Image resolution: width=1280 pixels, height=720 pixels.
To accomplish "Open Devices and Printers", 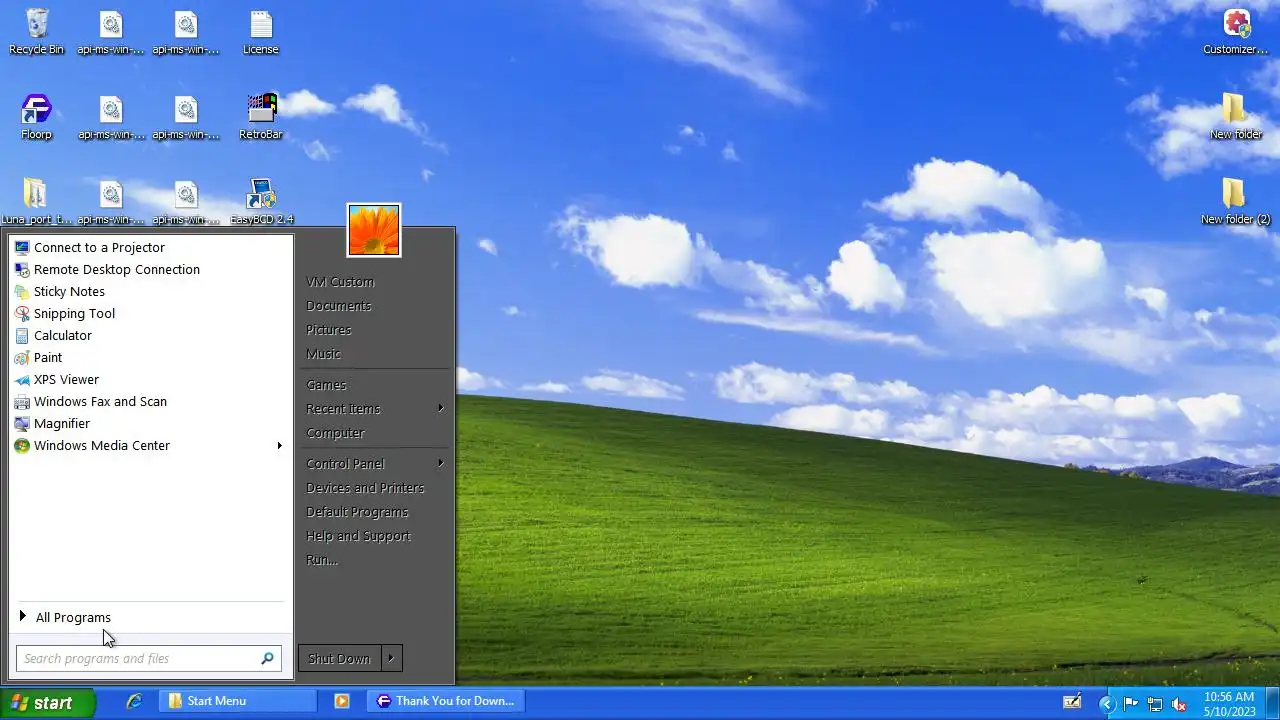I will [366, 488].
